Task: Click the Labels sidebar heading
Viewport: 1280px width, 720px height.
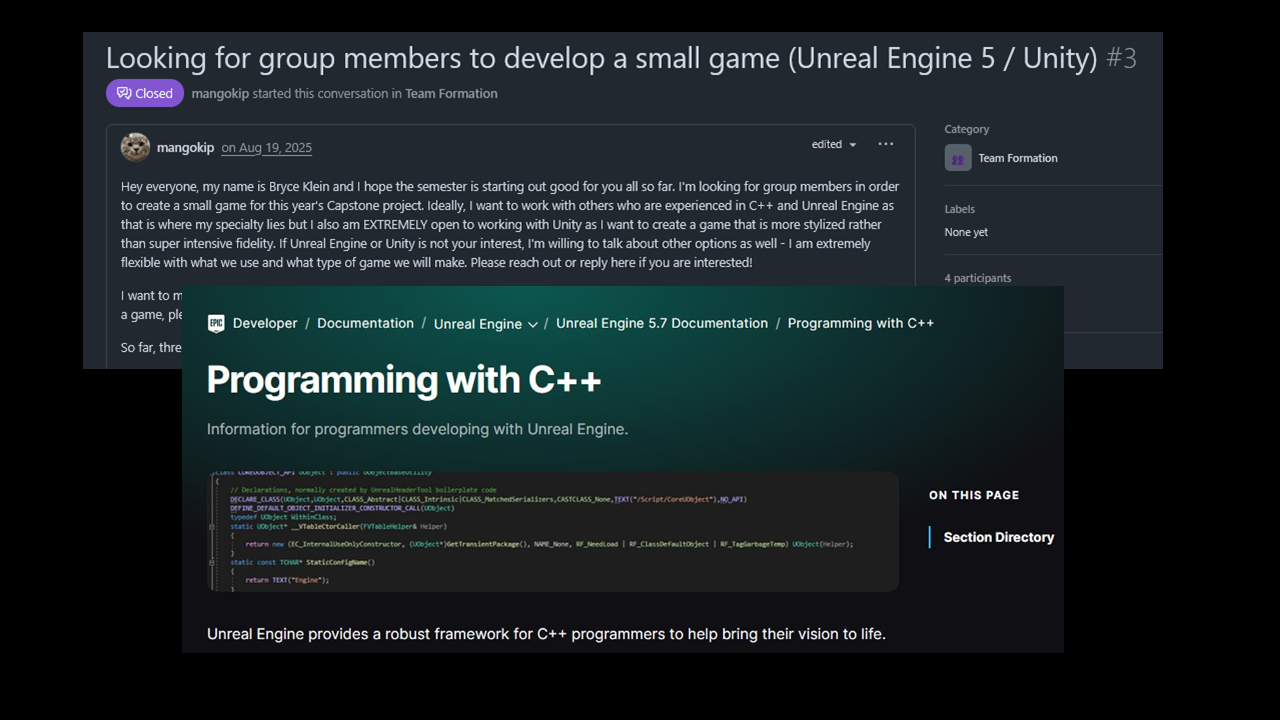Action: (x=959, y=209)
